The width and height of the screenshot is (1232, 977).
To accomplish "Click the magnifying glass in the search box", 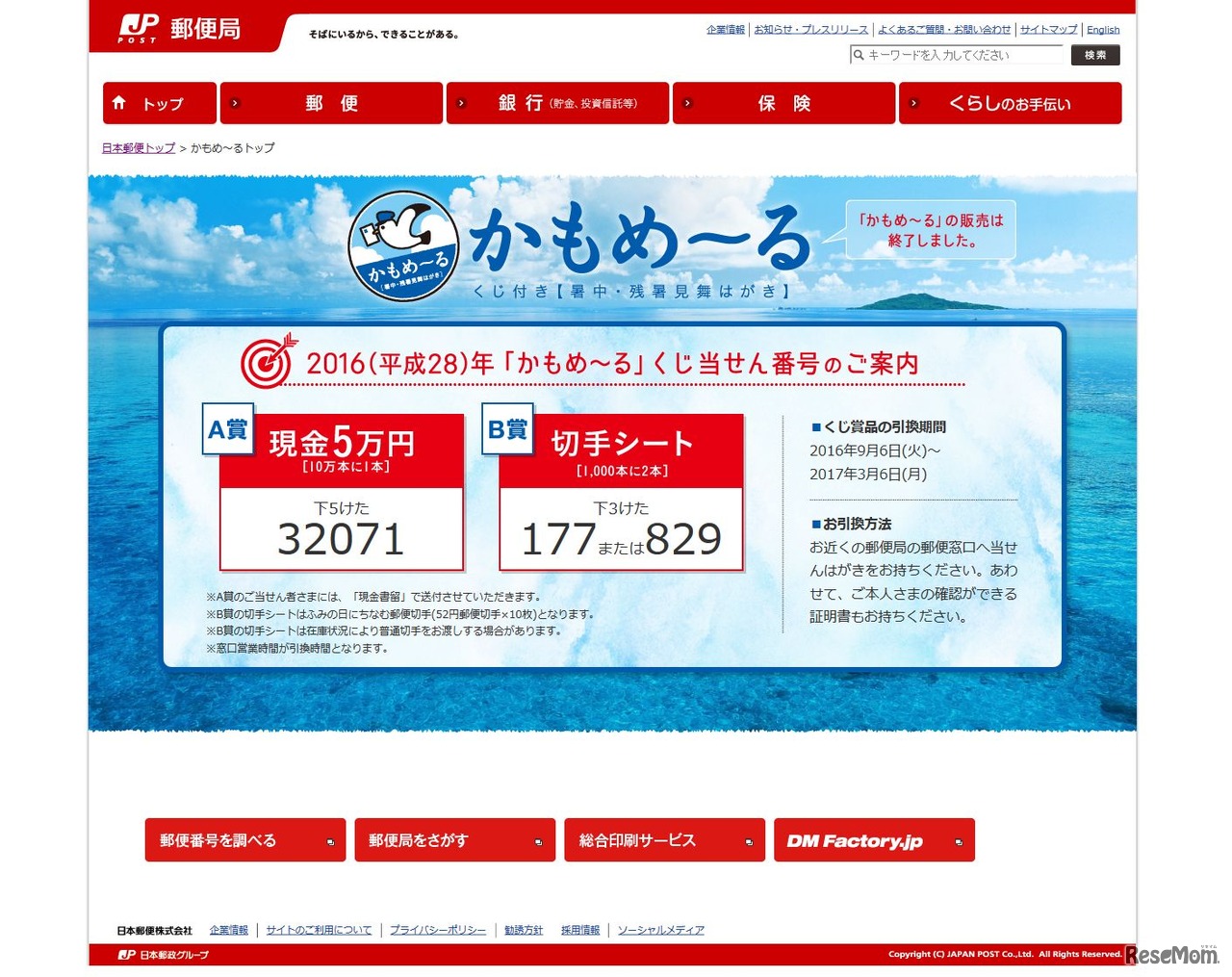I will click(858, 55).
